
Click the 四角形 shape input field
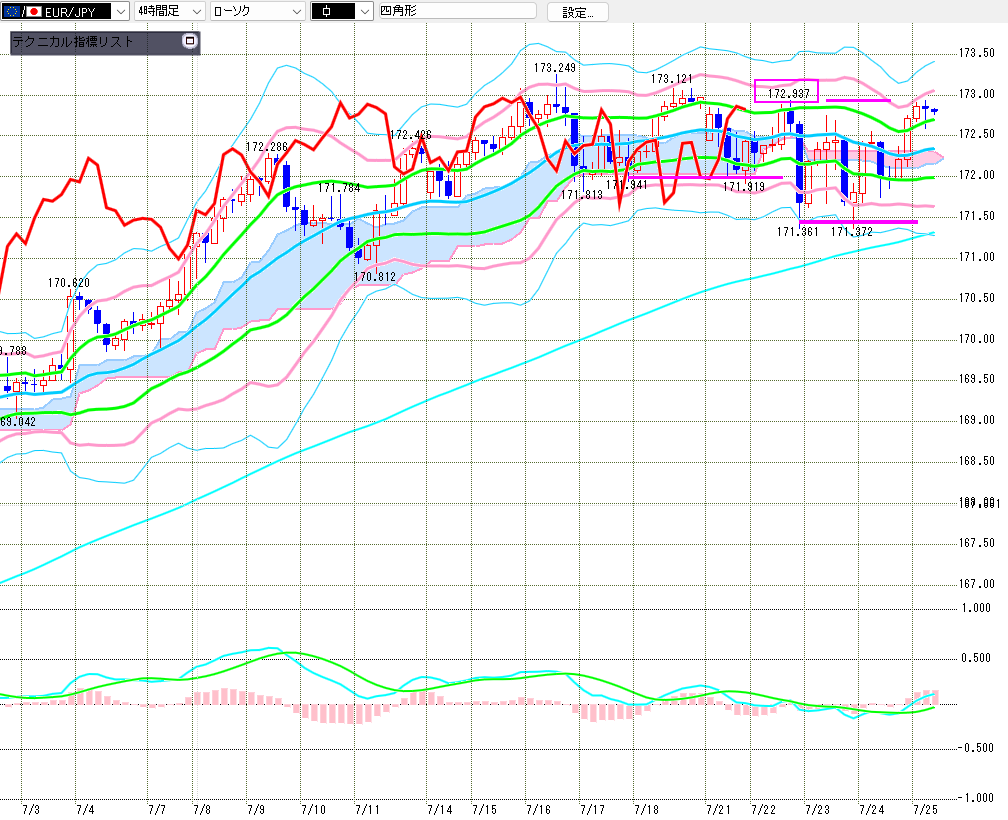[x=458, y=11]
